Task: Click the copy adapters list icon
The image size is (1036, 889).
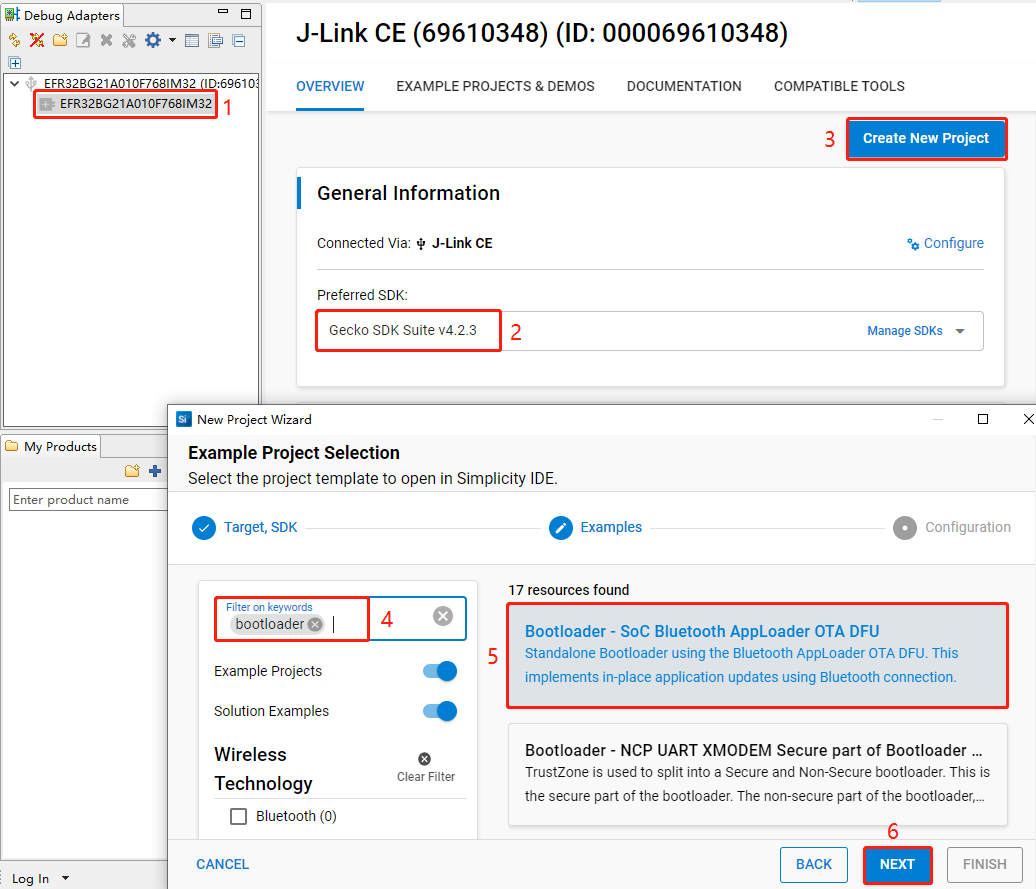Action: tap(215, 40)
